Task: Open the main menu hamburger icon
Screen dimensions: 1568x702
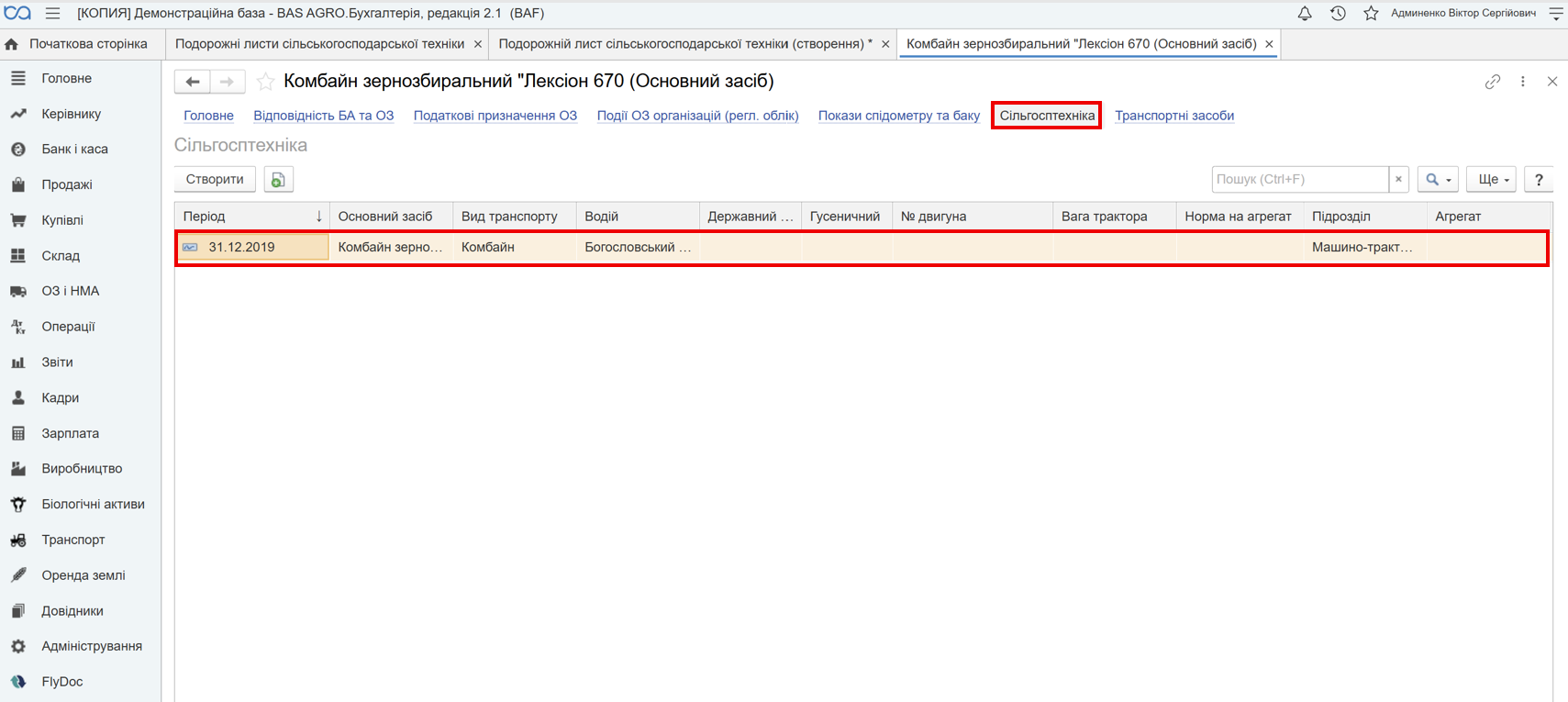Action: (x=52, y=13)
